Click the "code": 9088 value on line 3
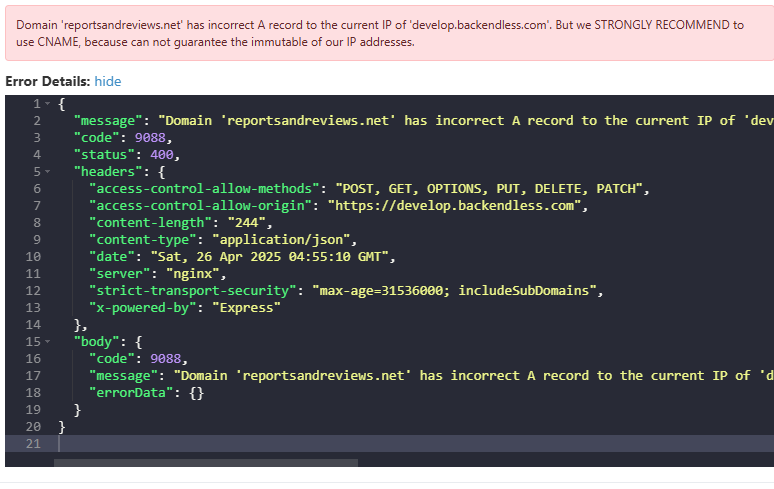The height and width of the screenshot is (489, 774). click(150, 138)
